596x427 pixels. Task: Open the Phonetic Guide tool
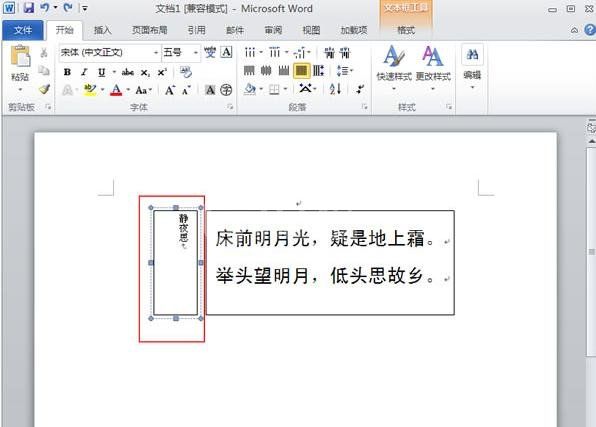[210, 52]
